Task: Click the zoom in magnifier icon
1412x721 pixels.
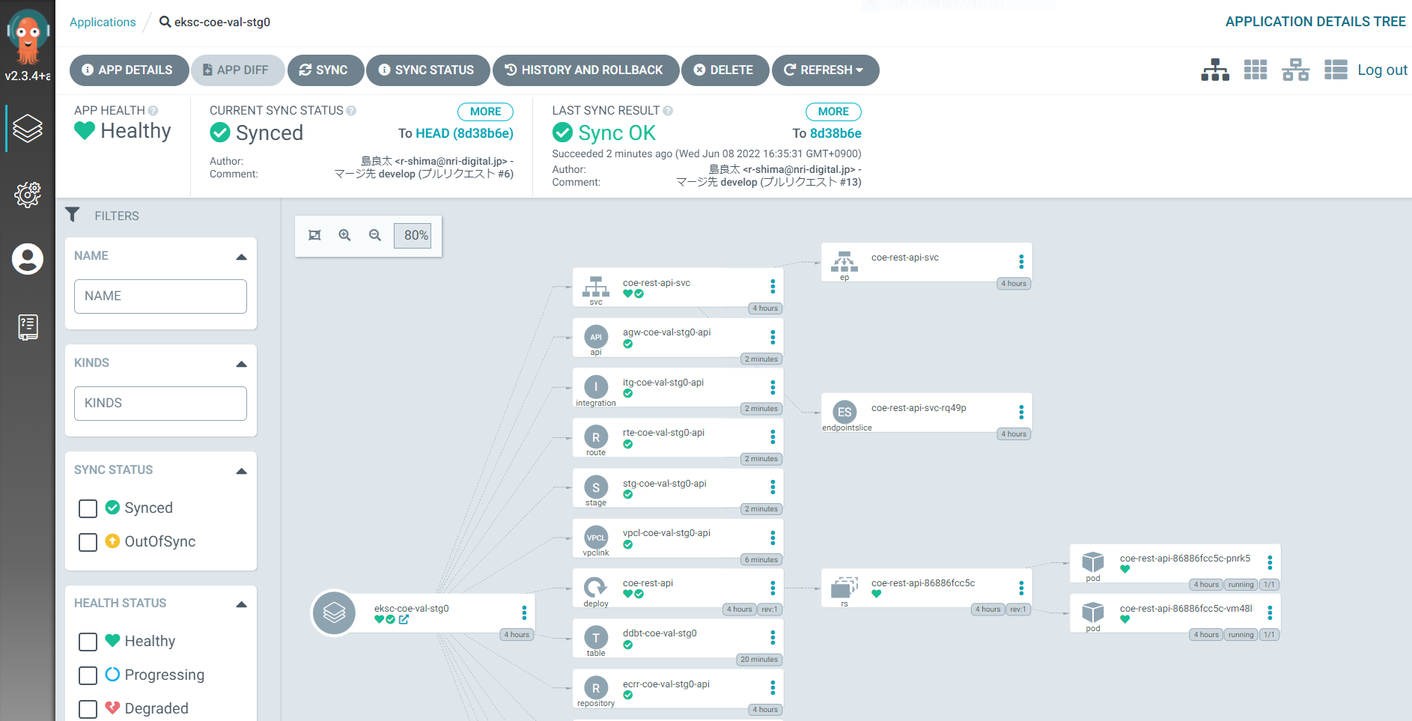Action: [345, 236]
